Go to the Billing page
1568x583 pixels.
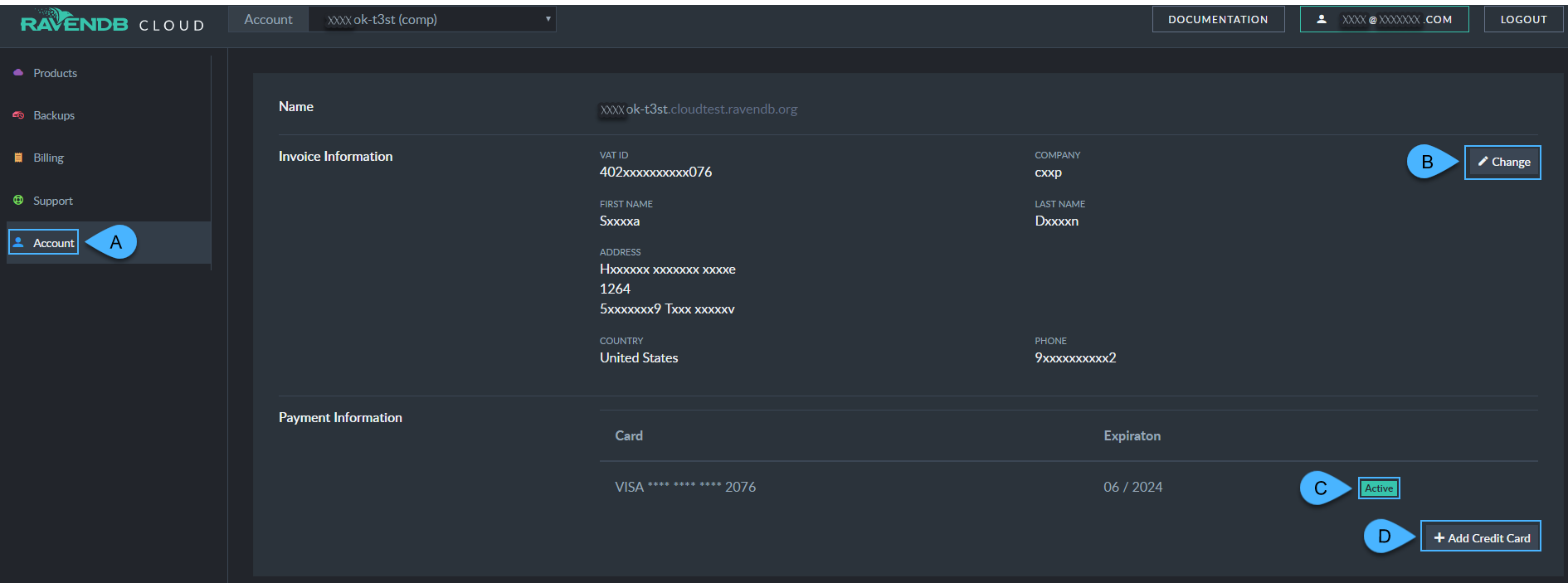tap(48, 158)
